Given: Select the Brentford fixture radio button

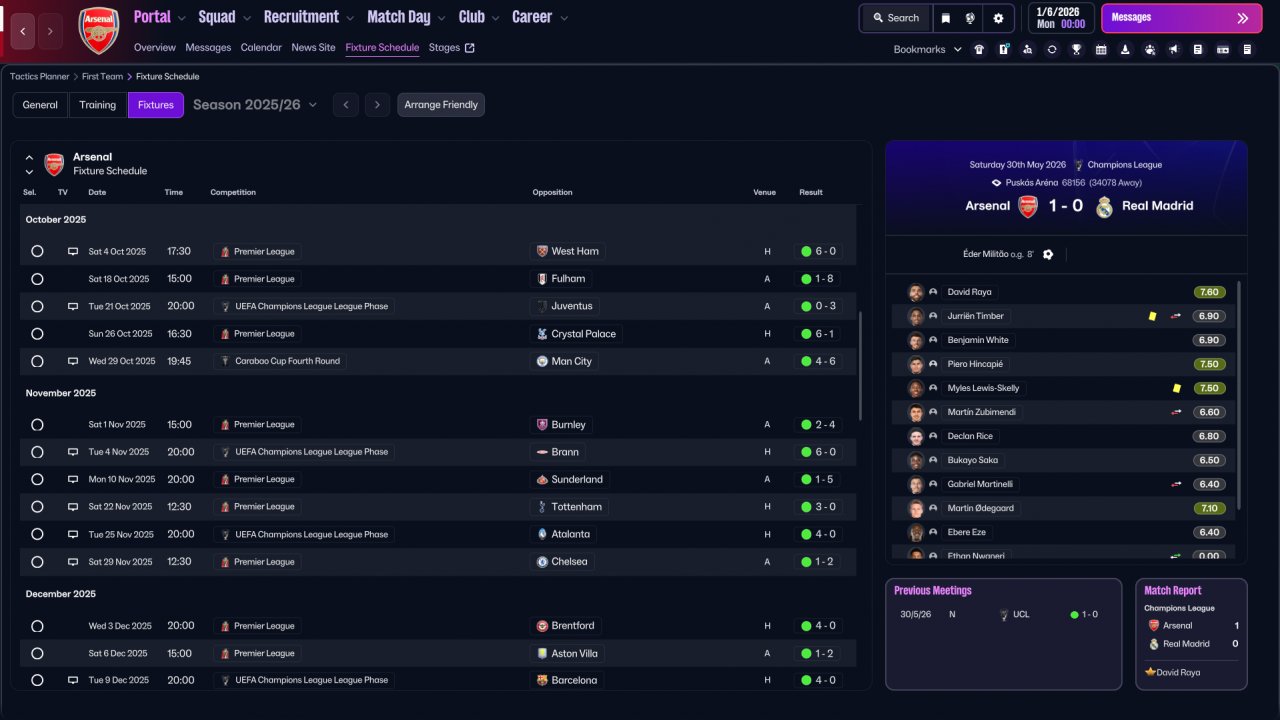Looking at the screenshot, I should click(x=37, y=626).
